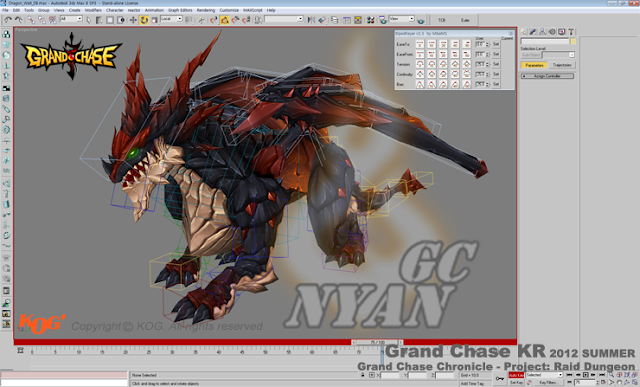Open the Graph Editors menu

180,10
